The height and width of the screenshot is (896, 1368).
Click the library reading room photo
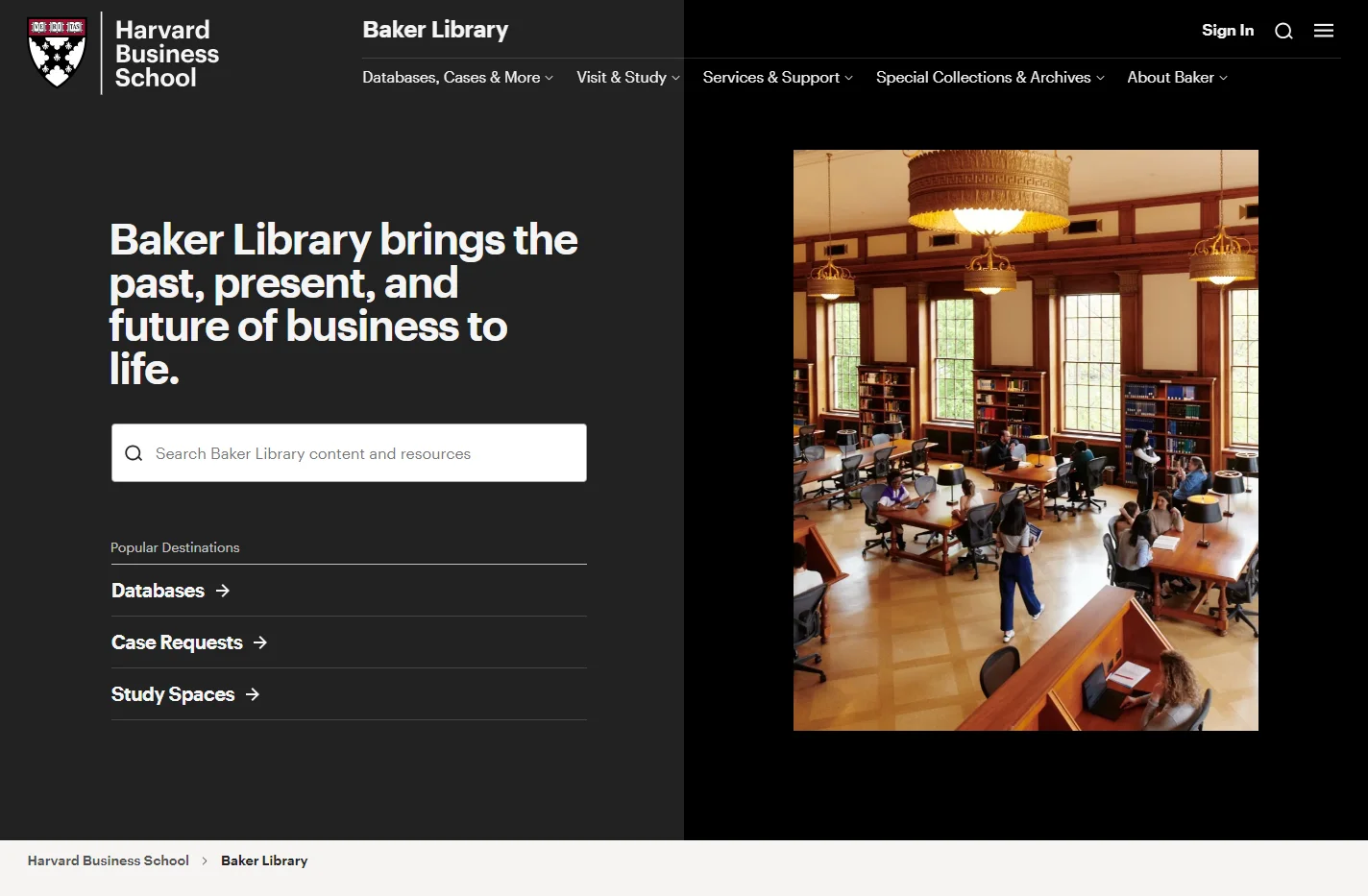(1026, 440)
